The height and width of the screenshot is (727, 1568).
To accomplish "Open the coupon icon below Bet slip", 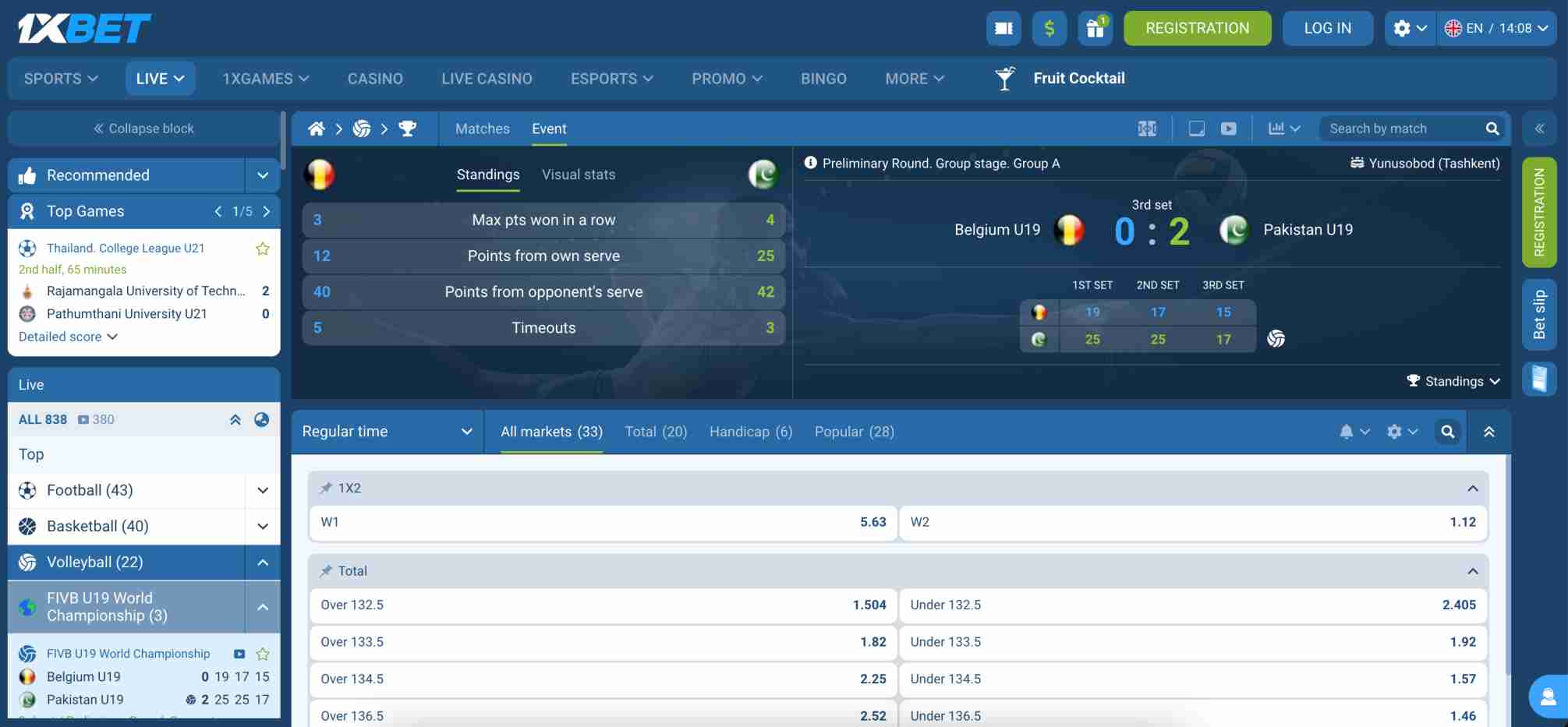I will click(x=1539, y=379).
